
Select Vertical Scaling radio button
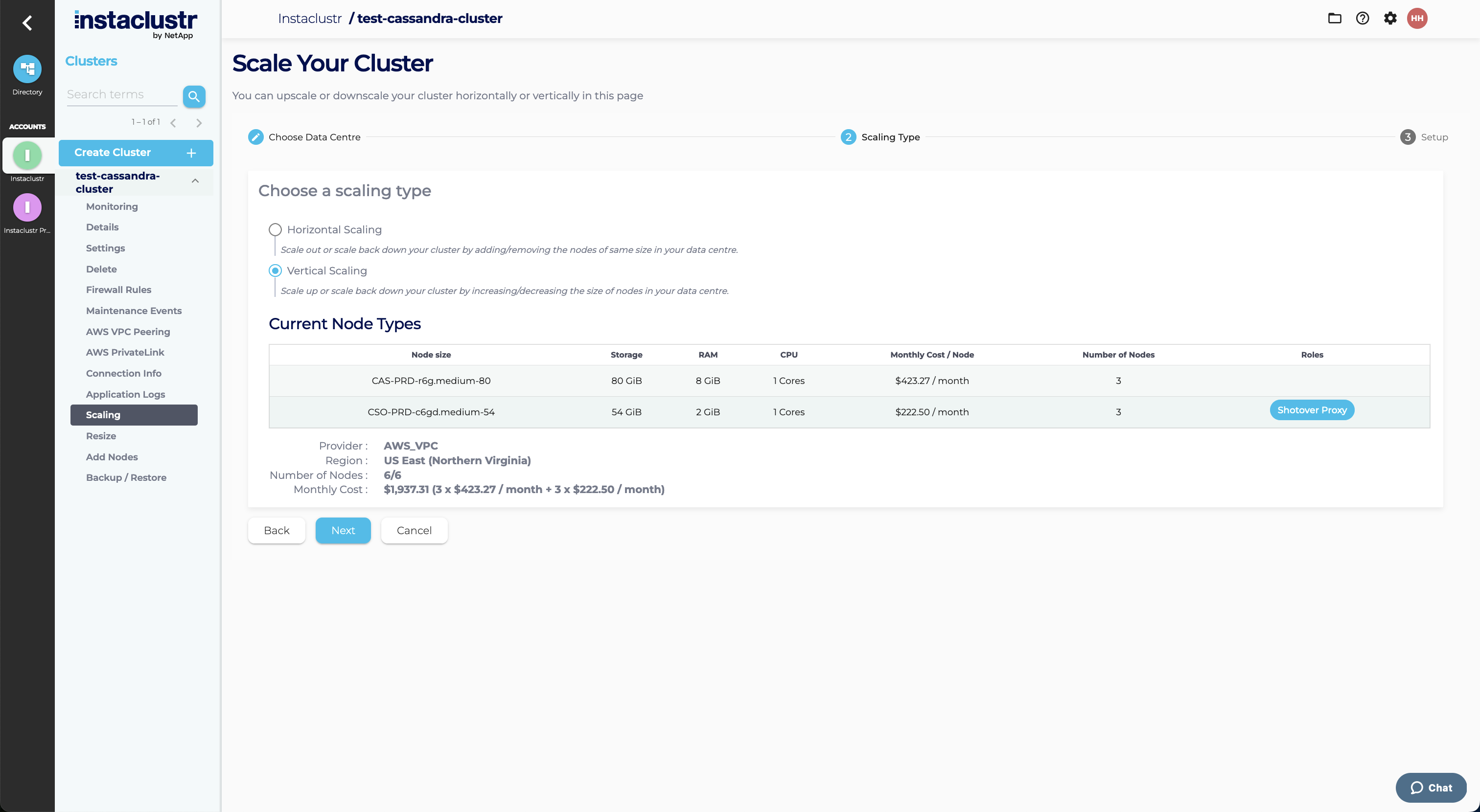275,271
